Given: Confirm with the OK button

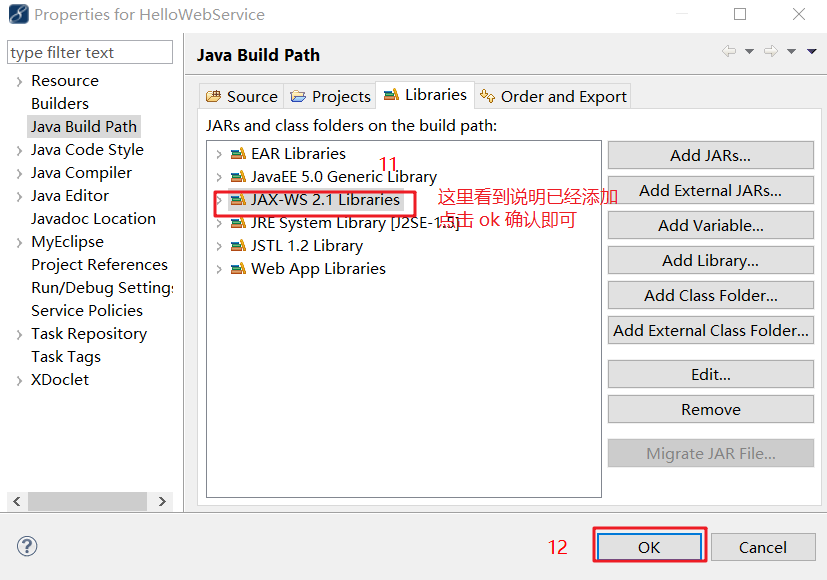Looking at the screenshot, I should click(649, 547).
